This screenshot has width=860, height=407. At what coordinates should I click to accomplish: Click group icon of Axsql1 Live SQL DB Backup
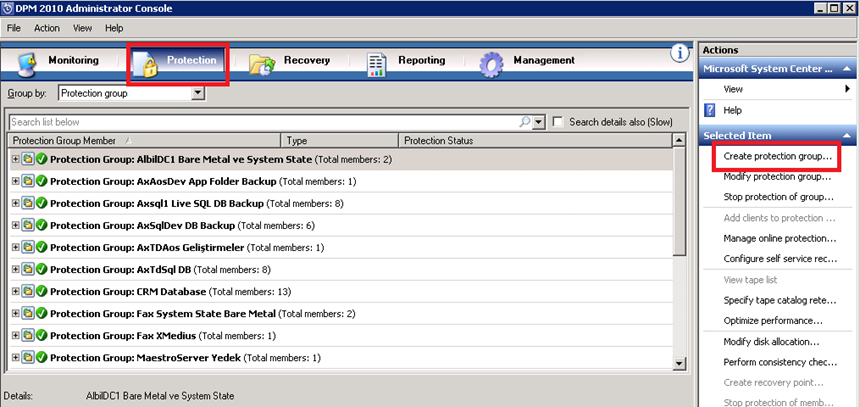click(27, 204)
